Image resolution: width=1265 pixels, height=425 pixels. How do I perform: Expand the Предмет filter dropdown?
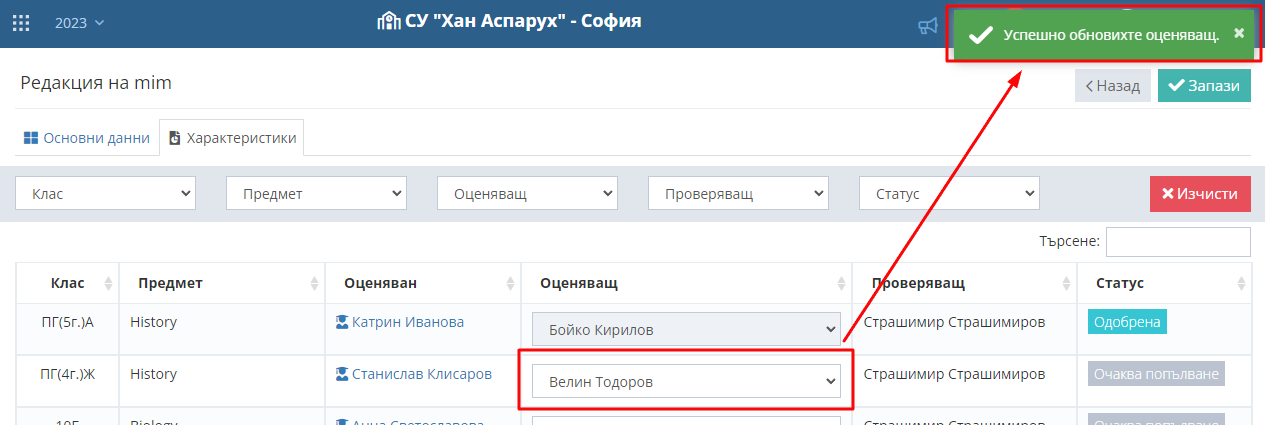[x=317, y=193]
